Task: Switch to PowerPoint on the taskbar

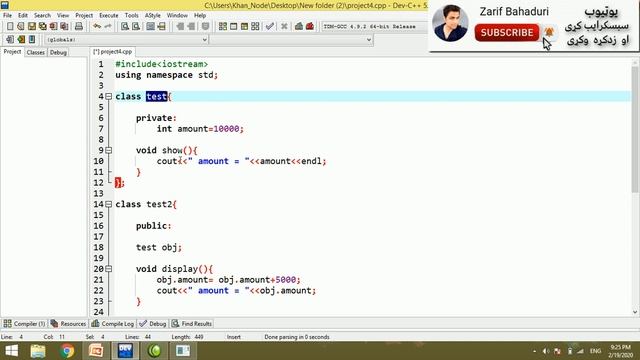Action: coord(96,351)
